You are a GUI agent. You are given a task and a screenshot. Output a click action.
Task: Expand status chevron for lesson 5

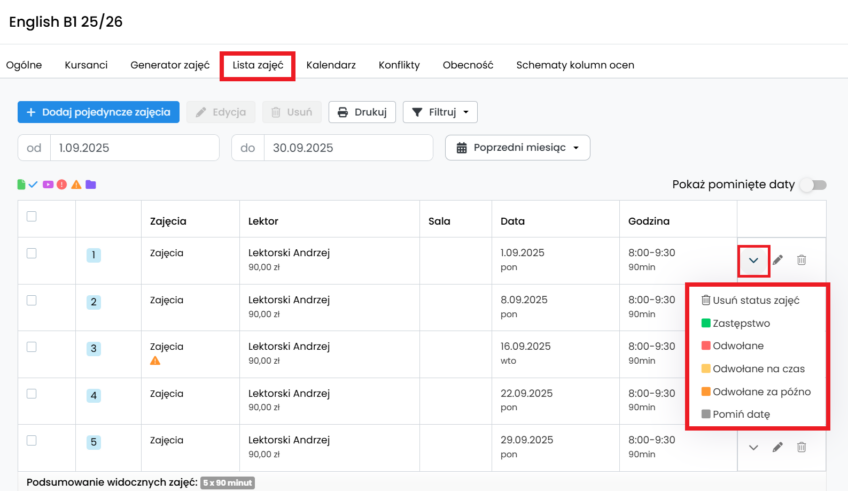tap(754, 447)
